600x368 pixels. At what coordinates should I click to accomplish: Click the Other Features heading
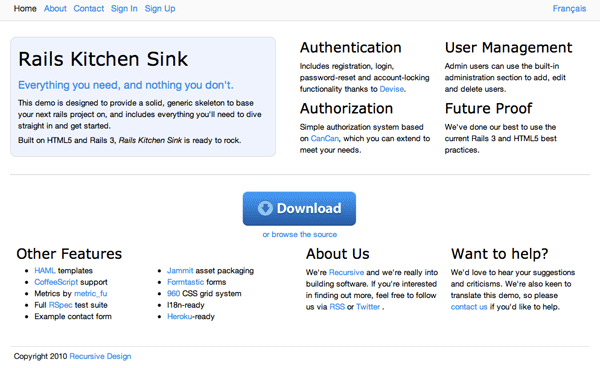point(69,254)
